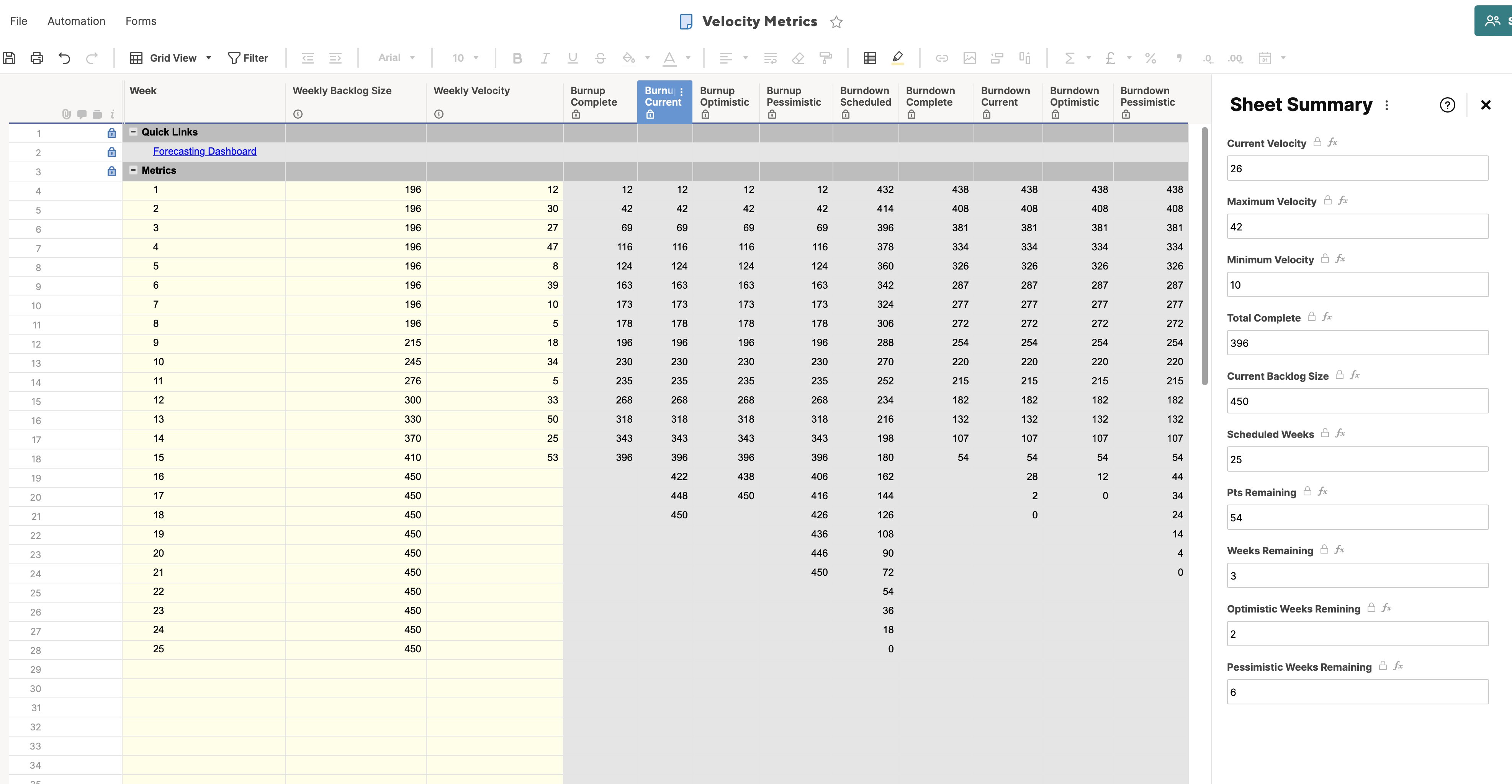1512x784 pixels.
Task: Click the lock icon on row 1
Action: point(111,133)
